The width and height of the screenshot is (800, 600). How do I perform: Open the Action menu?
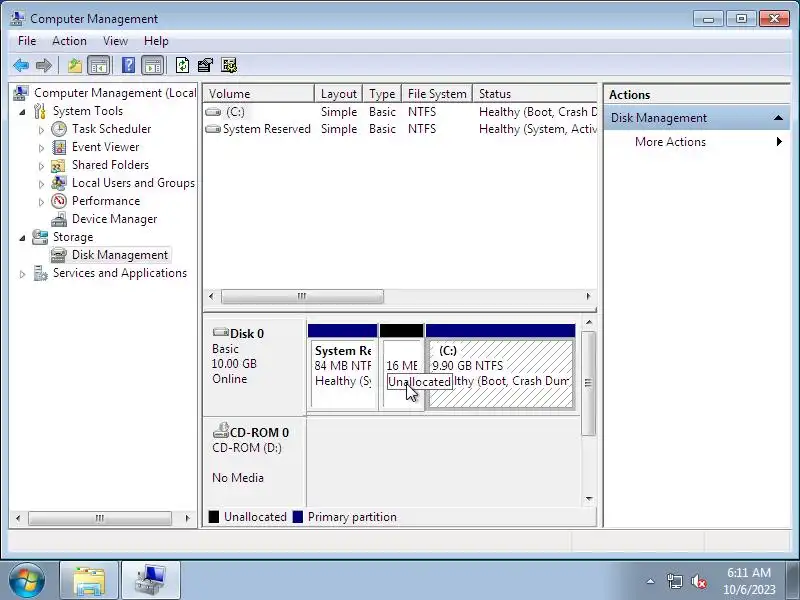[x=69, y=41]
